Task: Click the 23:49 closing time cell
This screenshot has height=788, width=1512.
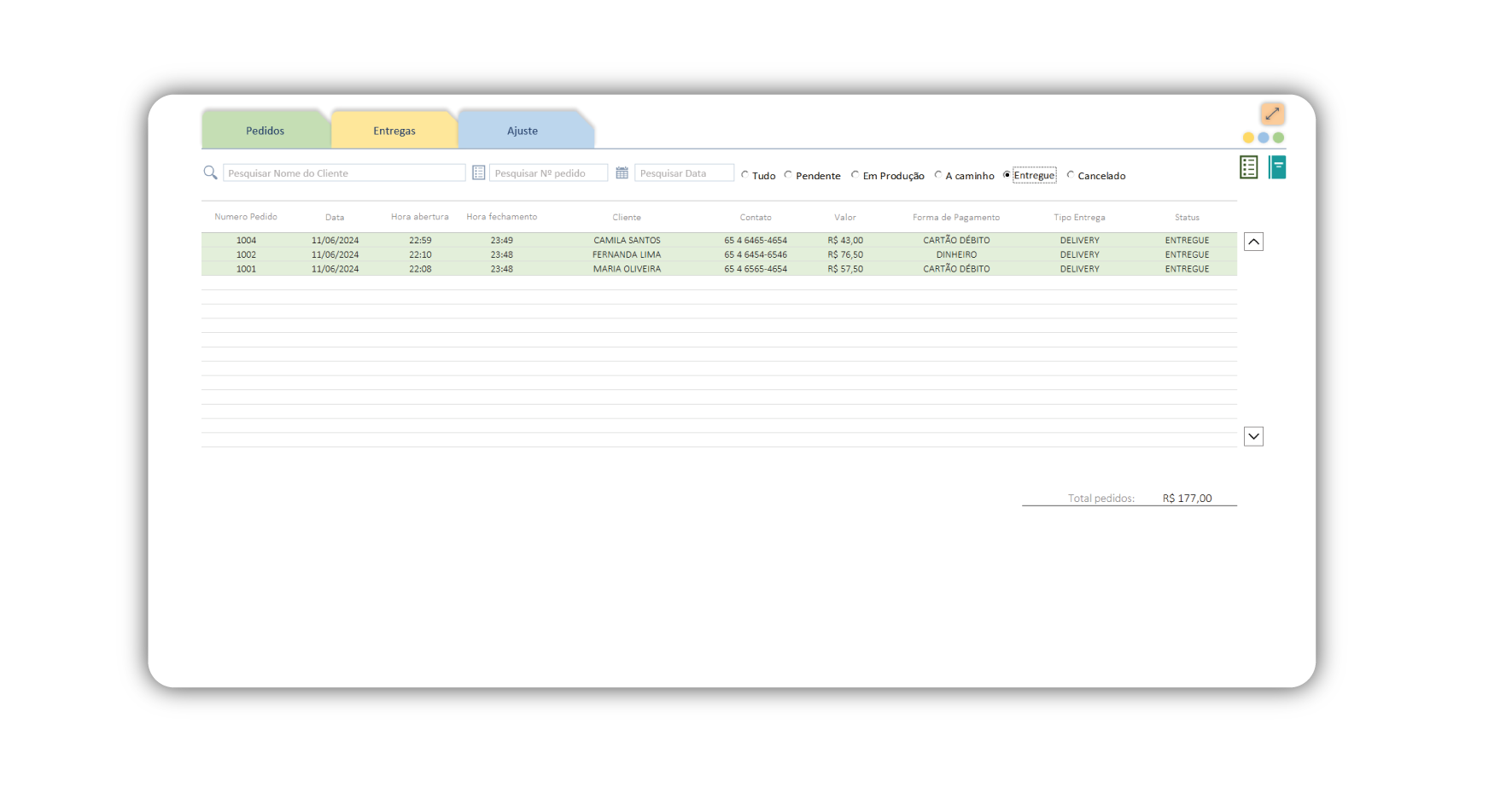Action: tap(502, 241)
